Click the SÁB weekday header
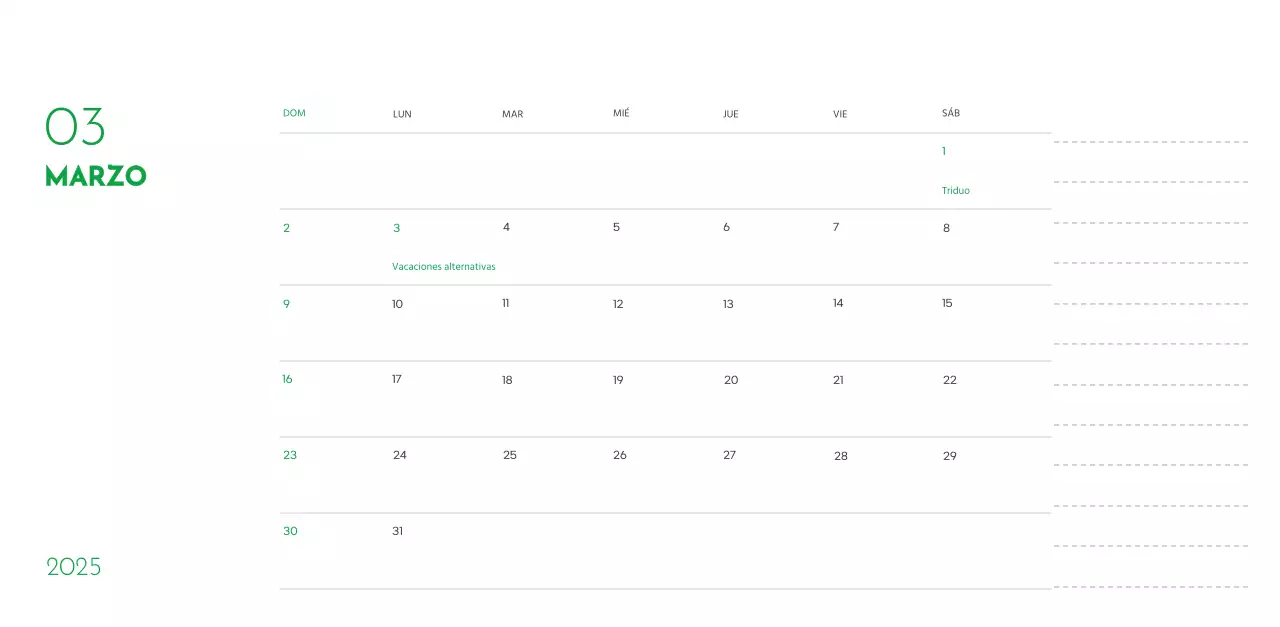 (950, 113)
